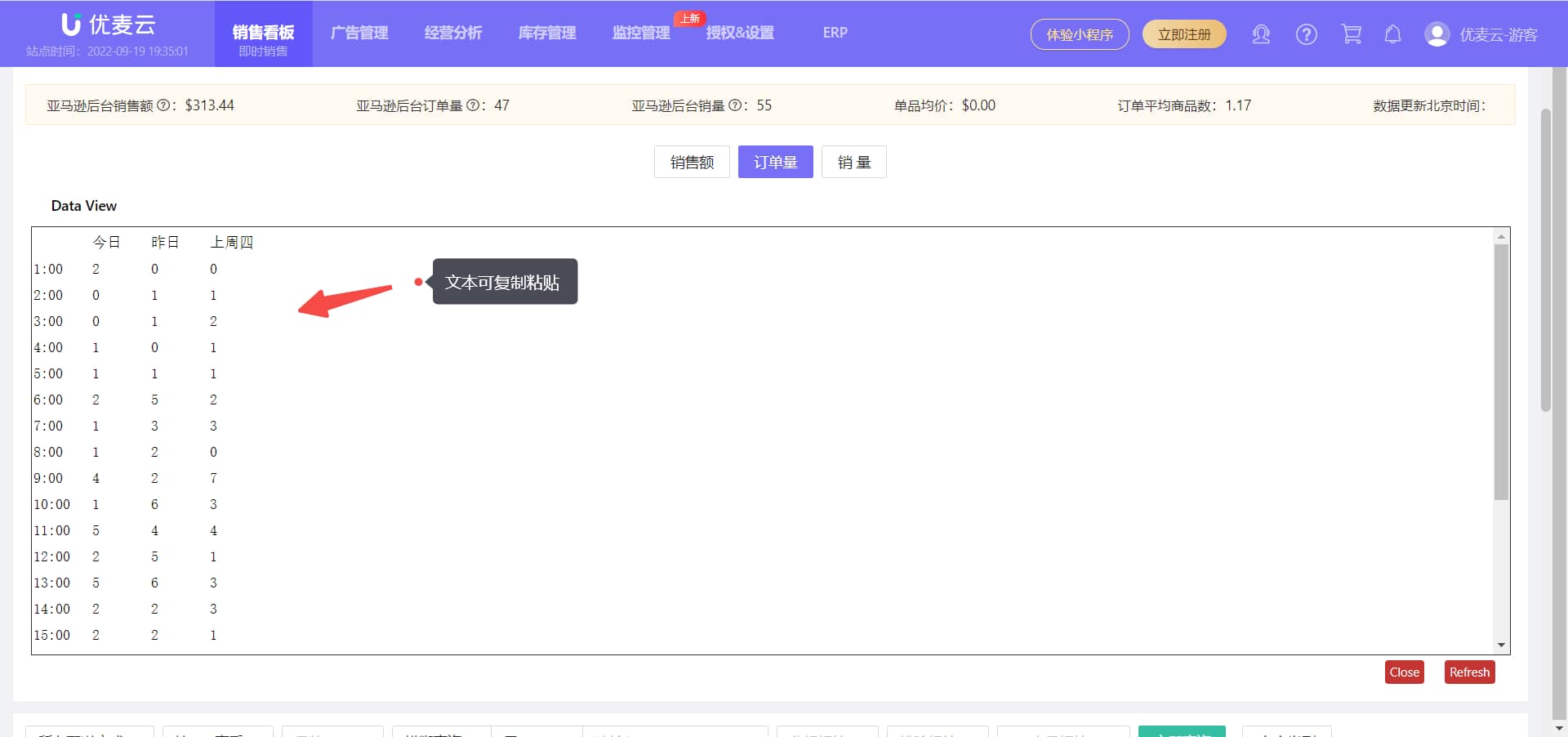Select the 销量 metric toggle
This screenshot has height=737, width=1568.
point(853,162)
